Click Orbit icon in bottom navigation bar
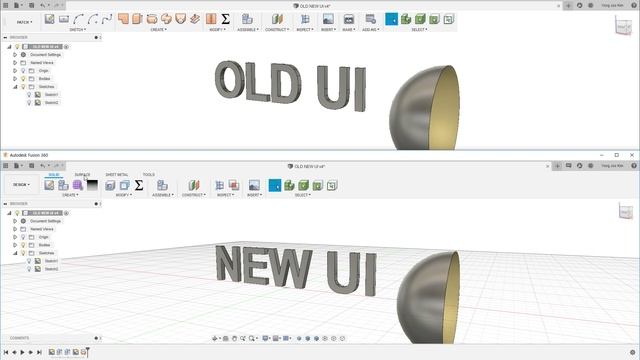The image size is (640, 360). (215, 338)
